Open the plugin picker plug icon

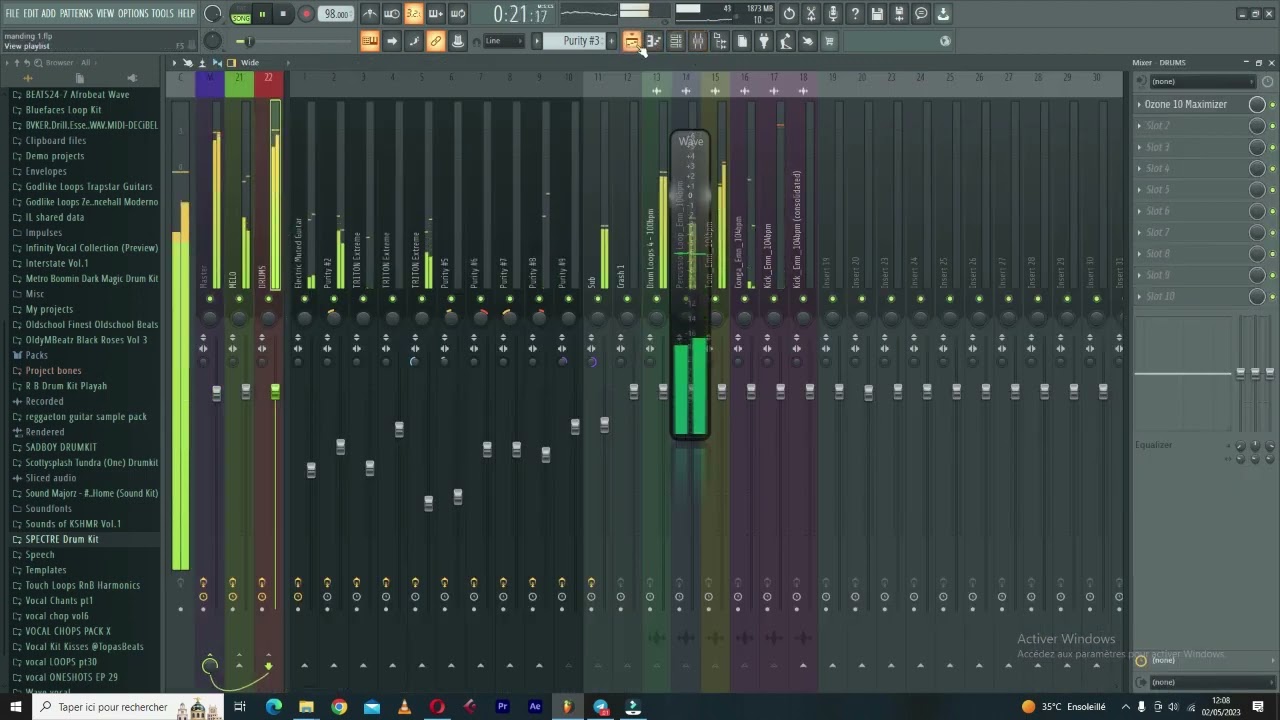tap(764, 41)
